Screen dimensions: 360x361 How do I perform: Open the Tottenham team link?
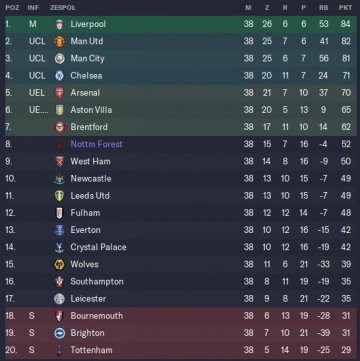click(x=91, y=350)
